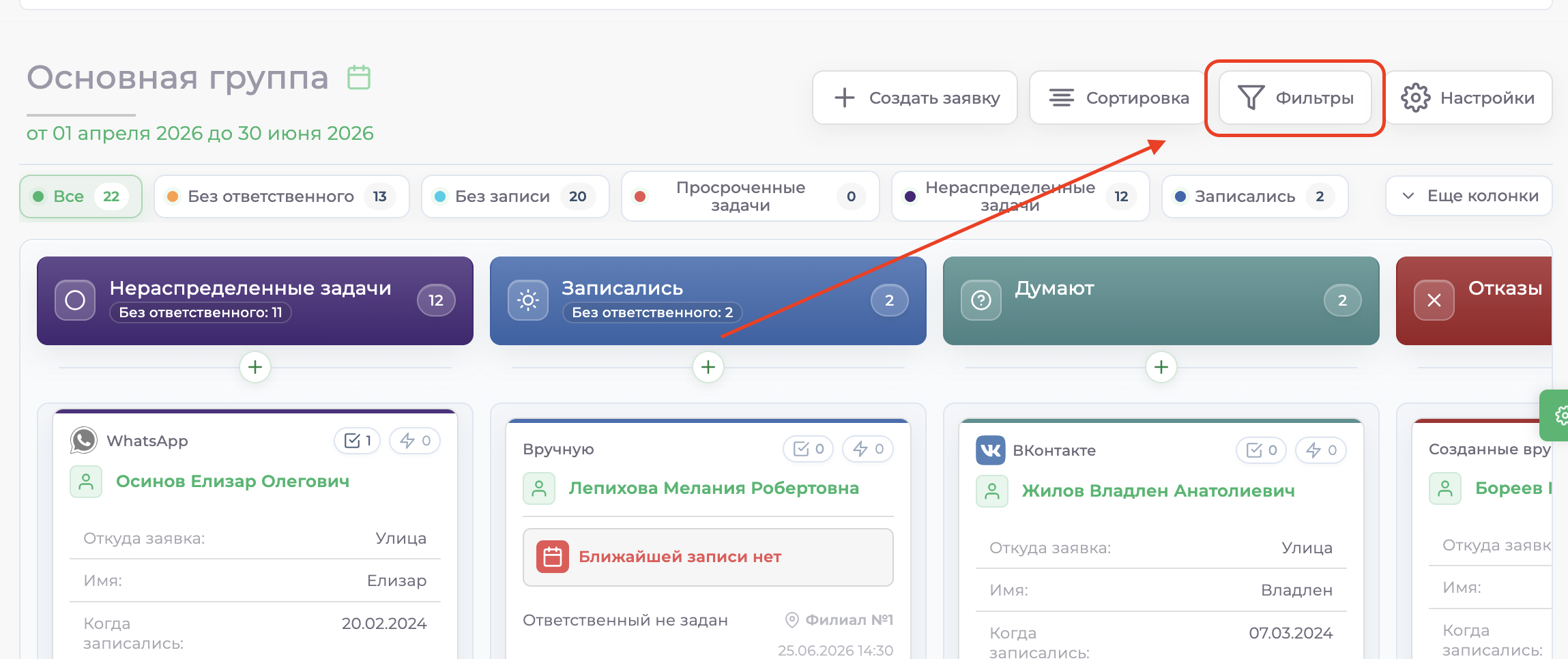This screenshot has height=659, width=1568.
Task: Open Лепихова Мелания Робертовна client link
Action: (x=714, y=488)
